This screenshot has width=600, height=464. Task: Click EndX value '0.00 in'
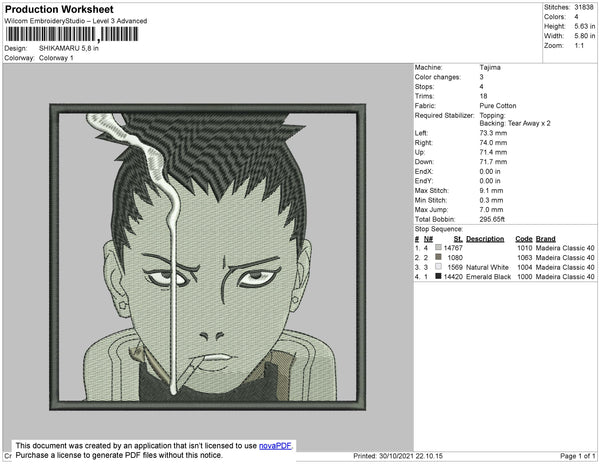[490, 171]
